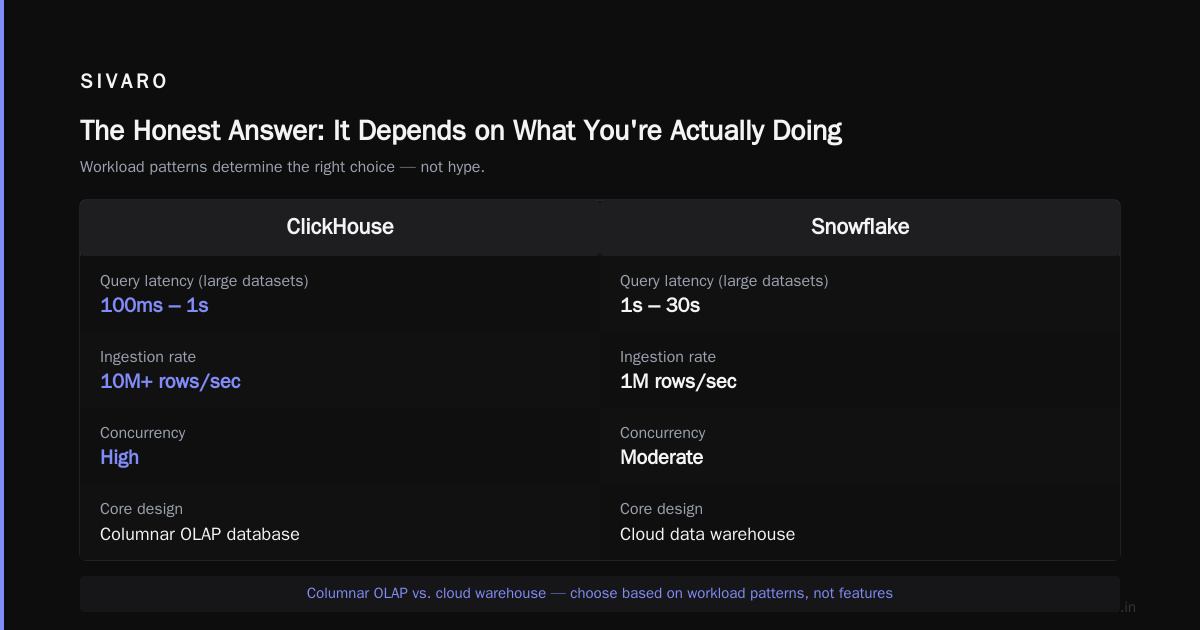Click the Snowflake "Concurrency" label

pyautogui.click(x=662, y=433)
